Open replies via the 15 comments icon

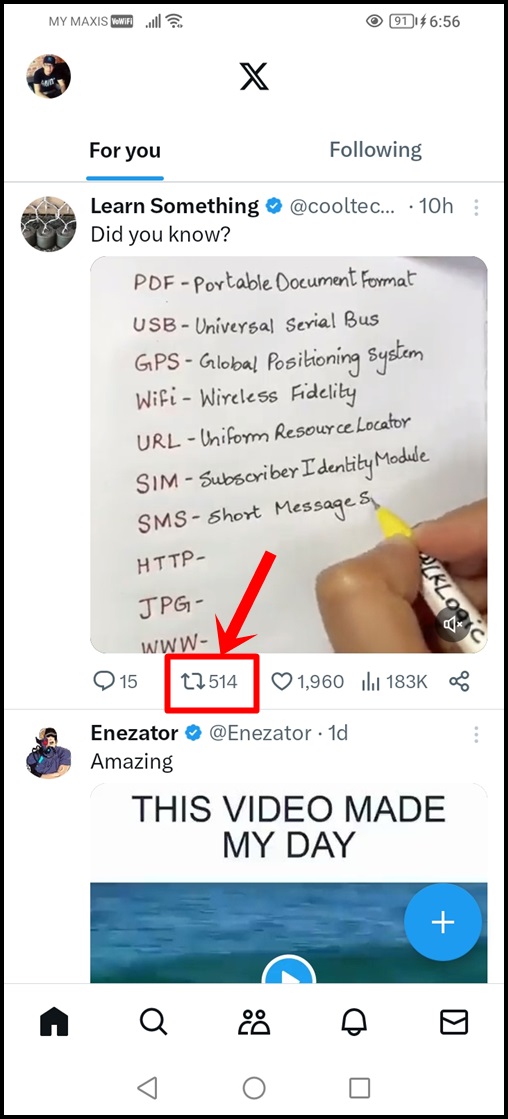tap(104, 682)
